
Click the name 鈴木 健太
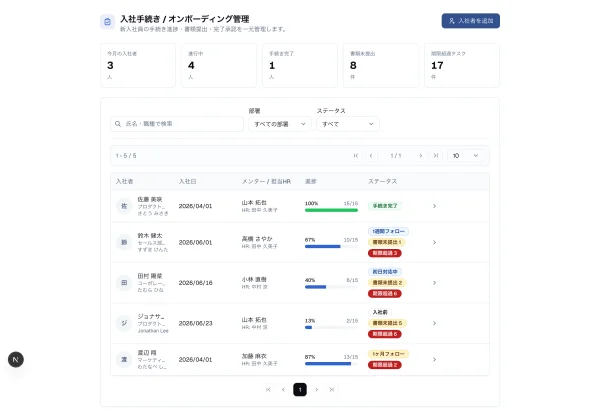[150, 236]
